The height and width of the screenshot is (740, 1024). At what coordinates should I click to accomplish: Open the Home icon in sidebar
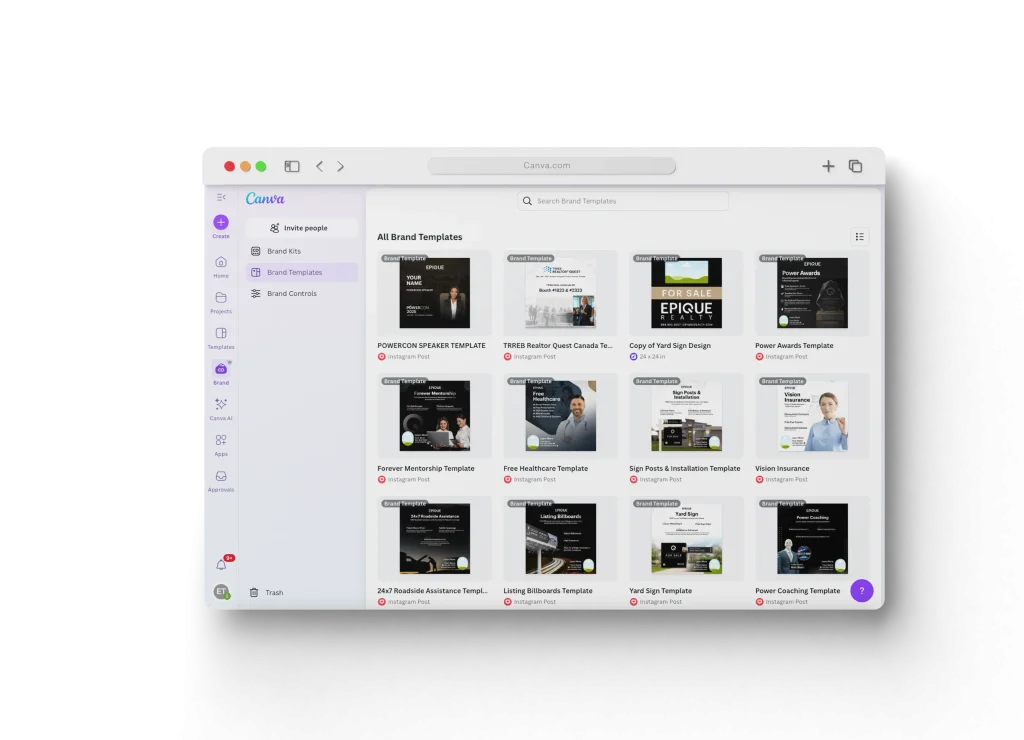221,262
